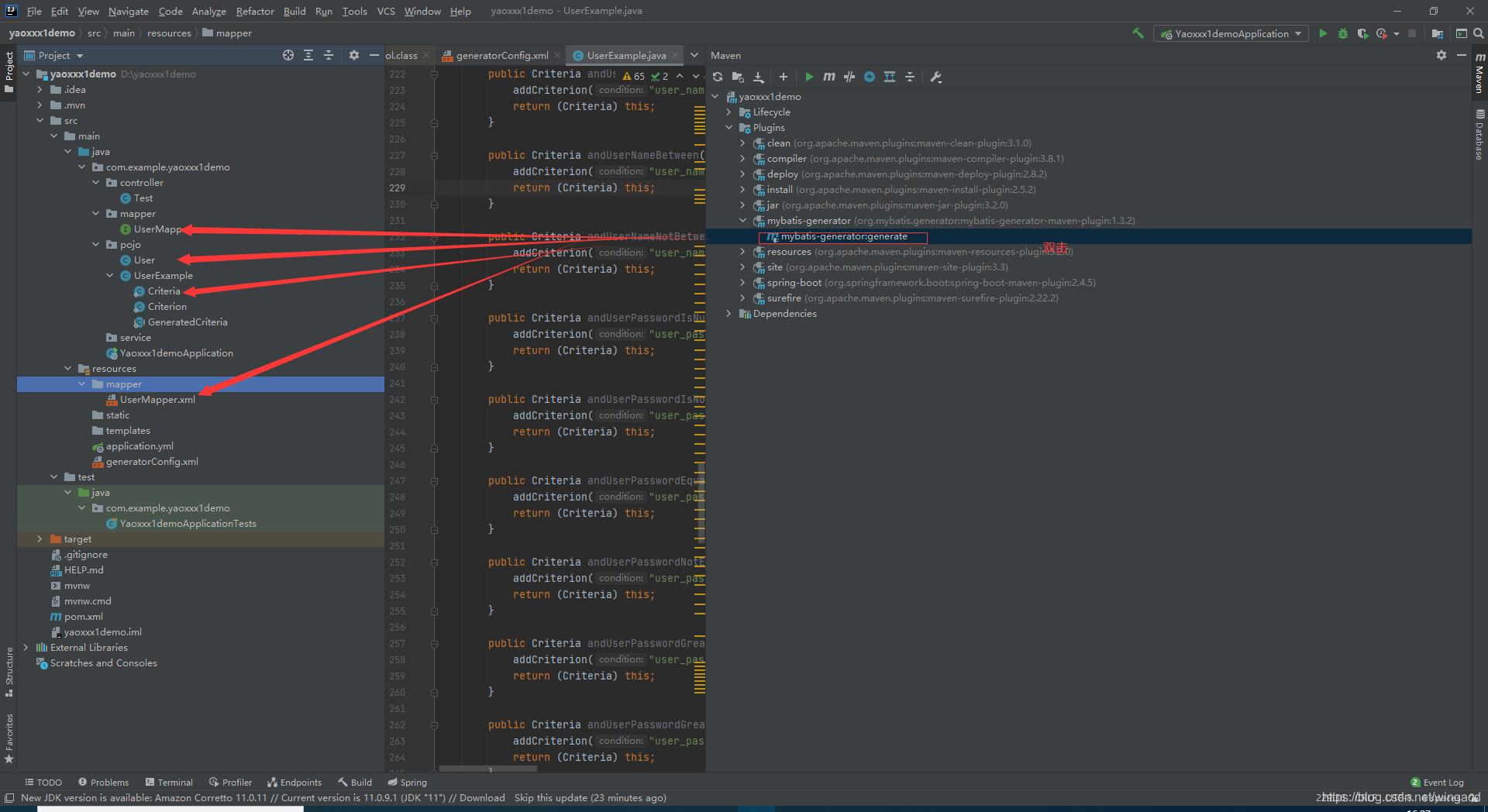Expand All icon in Project panel

(308, 55)
